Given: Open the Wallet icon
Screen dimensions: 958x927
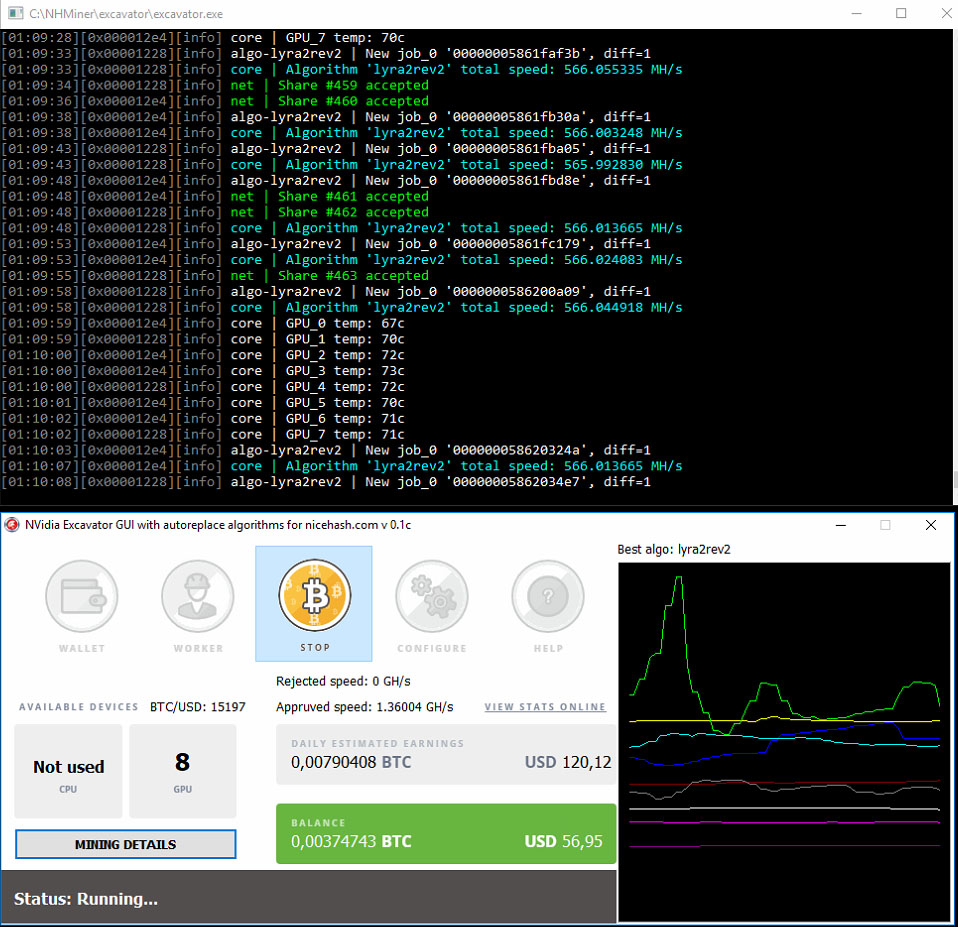Looking at the screenshot, I should click(x=81, y=596).
